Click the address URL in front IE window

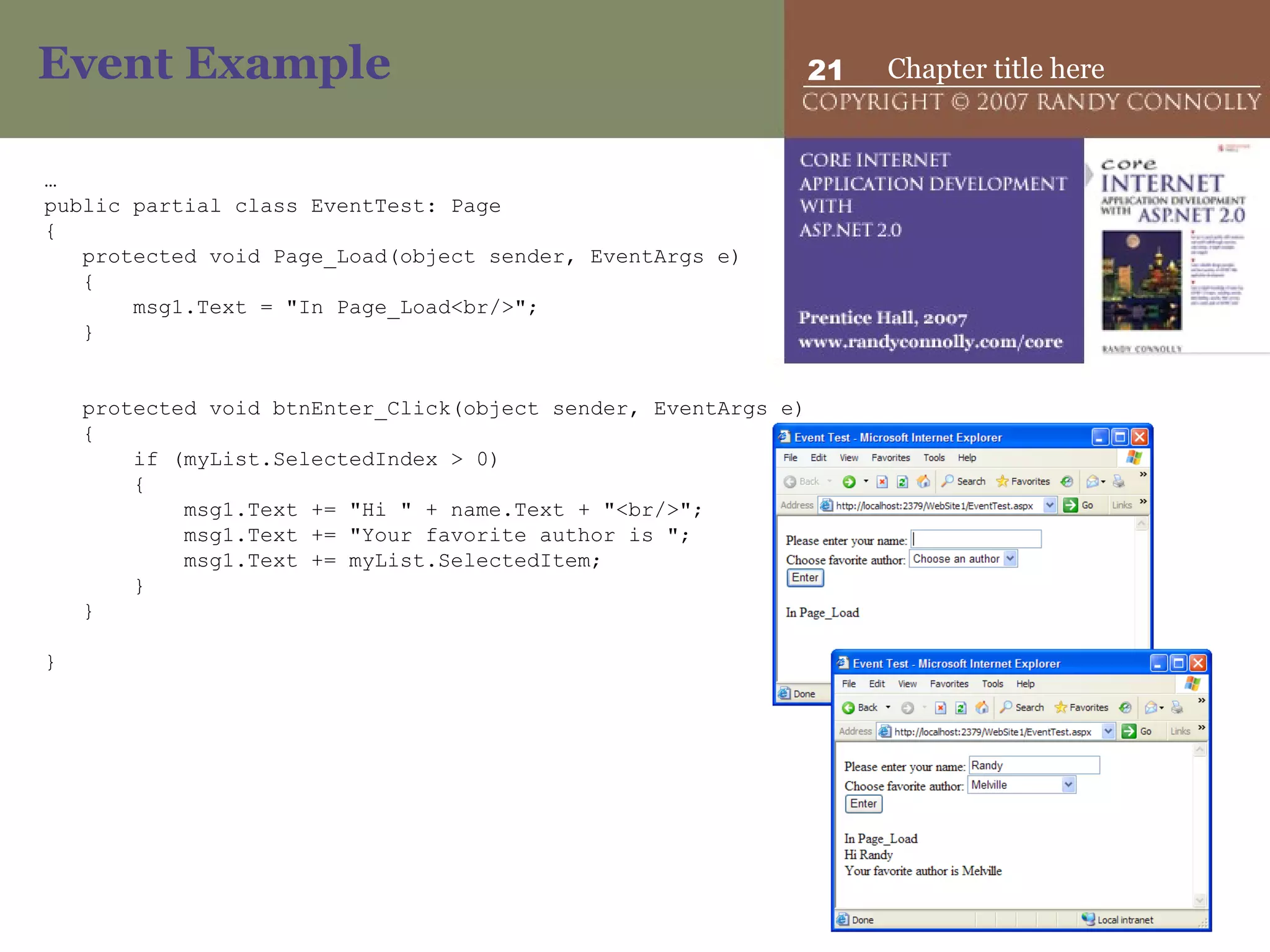[993, 732]
